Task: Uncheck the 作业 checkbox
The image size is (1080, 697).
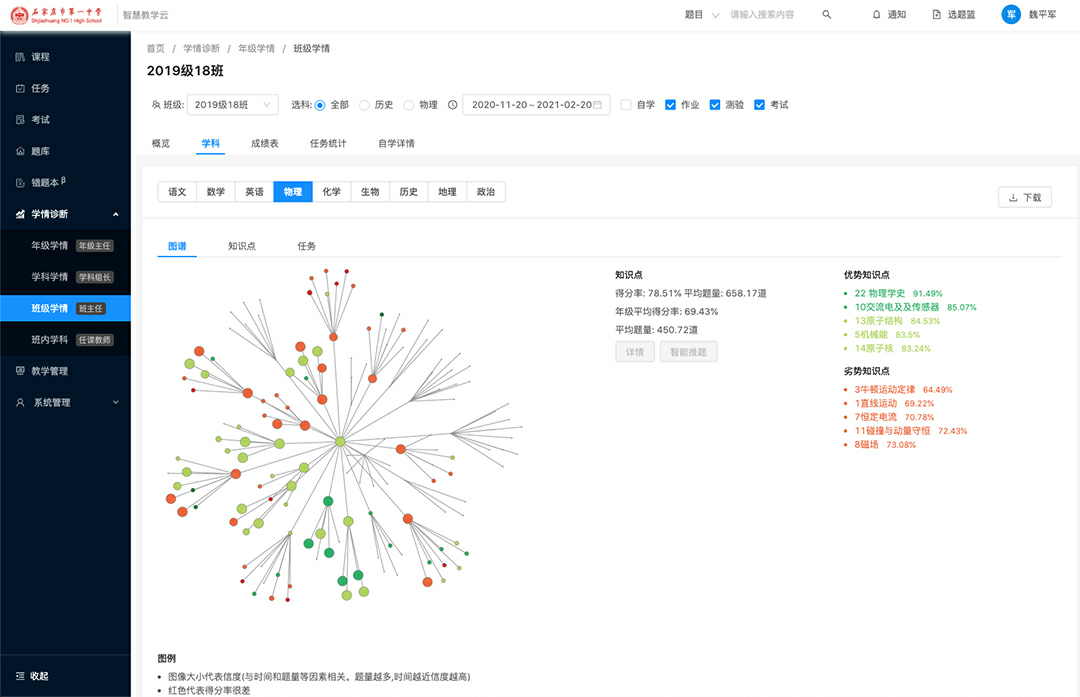Action: (671, 105)
